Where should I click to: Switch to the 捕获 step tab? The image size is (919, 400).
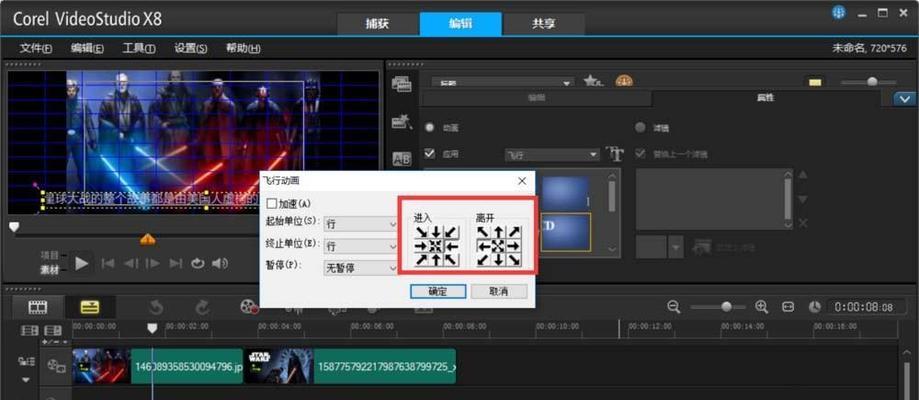pyautogui.click(x=377, y=24)
